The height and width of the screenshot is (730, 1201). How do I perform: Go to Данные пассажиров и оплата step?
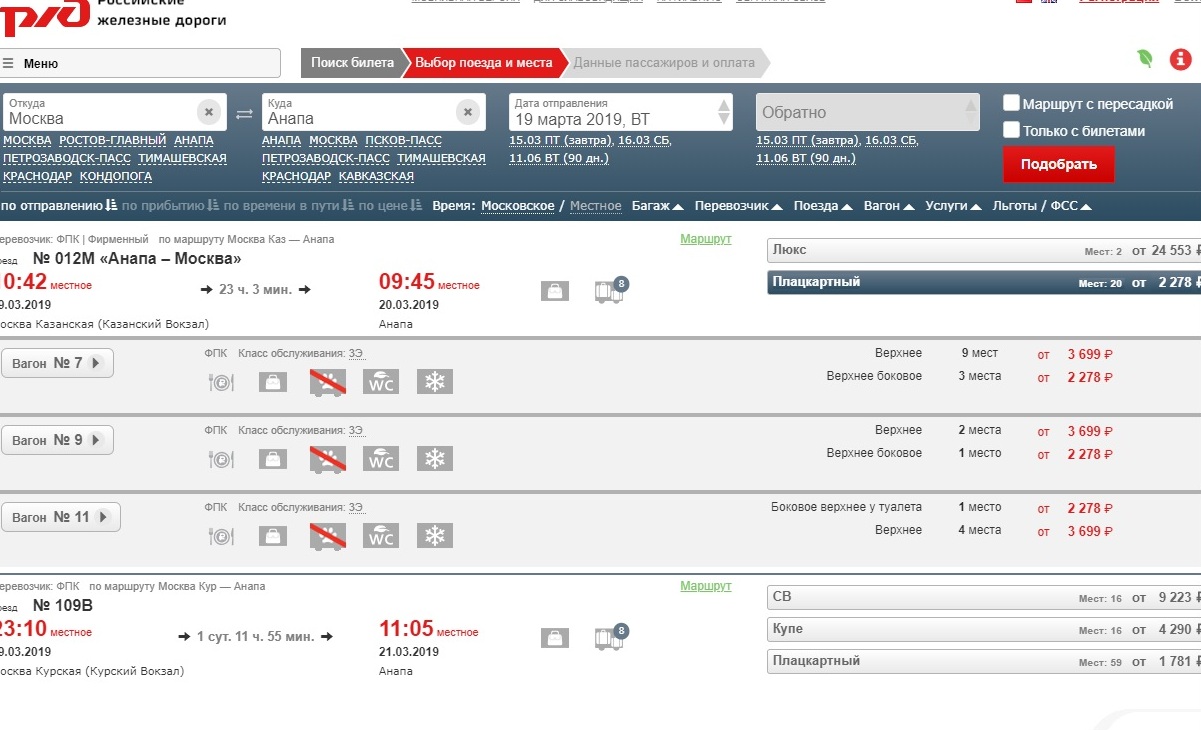(x=664, y=63)
